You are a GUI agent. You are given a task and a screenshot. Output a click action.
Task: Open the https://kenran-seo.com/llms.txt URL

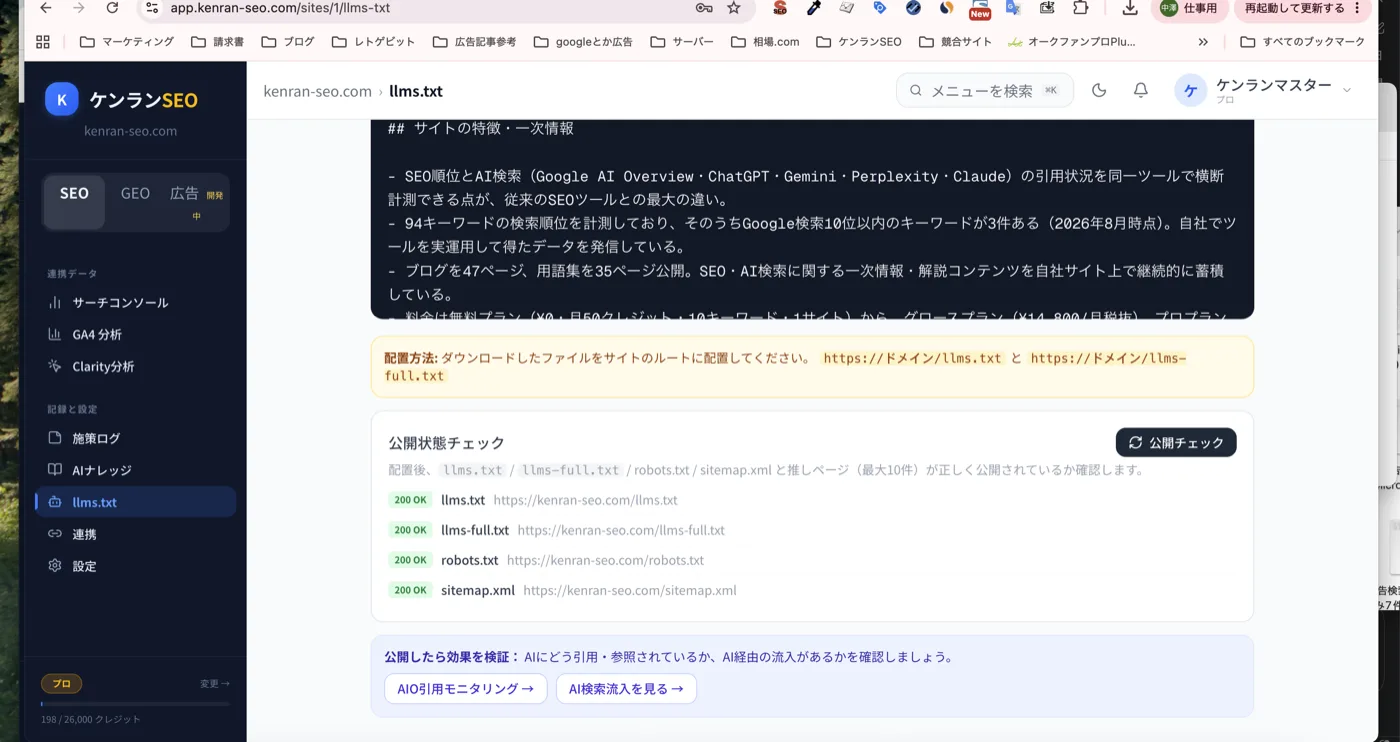[x=585, y=500]
